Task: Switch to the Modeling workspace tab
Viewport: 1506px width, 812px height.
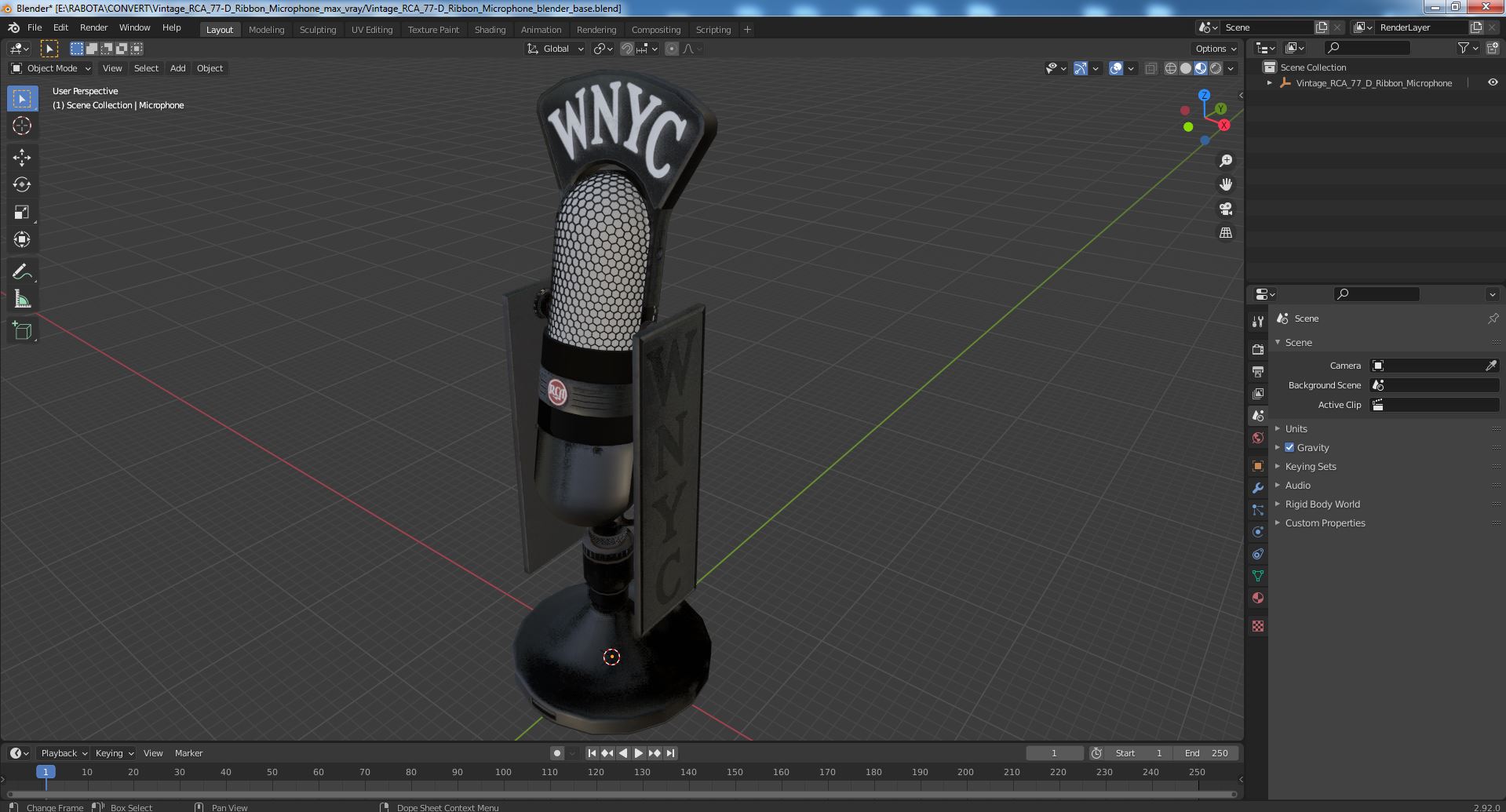Action: click(x=266, y=30)
